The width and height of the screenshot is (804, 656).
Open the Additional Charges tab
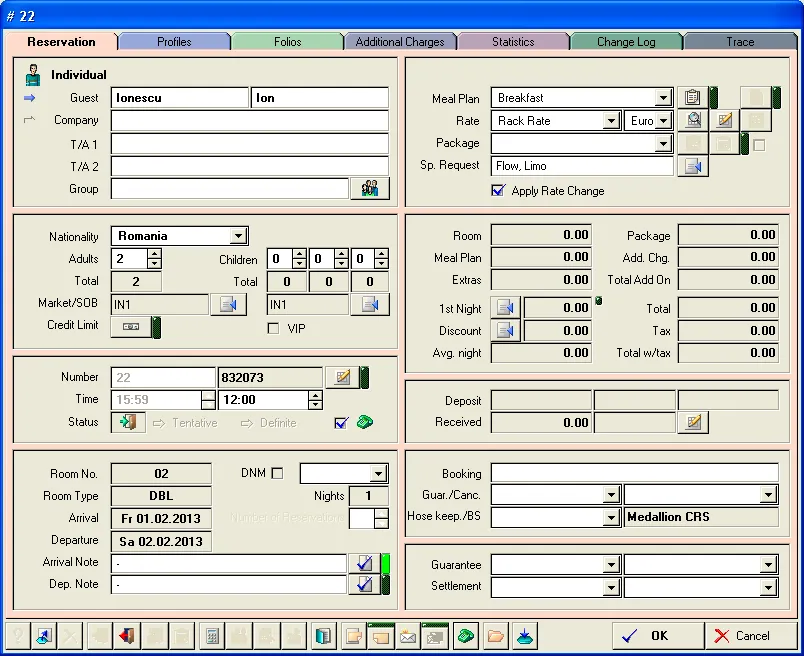pyautogui.click(x=400, y=42)
